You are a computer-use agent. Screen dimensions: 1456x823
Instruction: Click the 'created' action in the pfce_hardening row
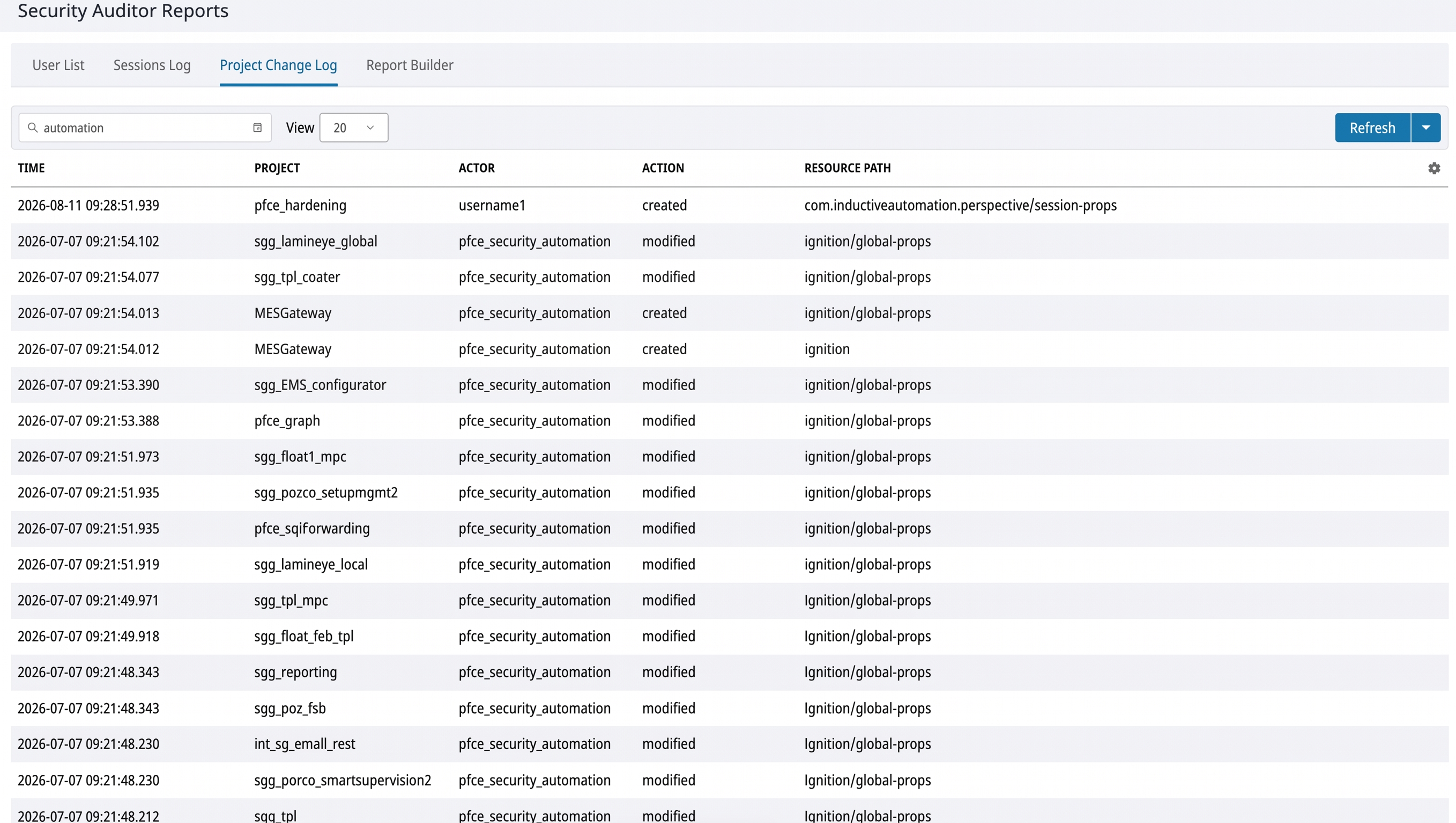[664, 205]
